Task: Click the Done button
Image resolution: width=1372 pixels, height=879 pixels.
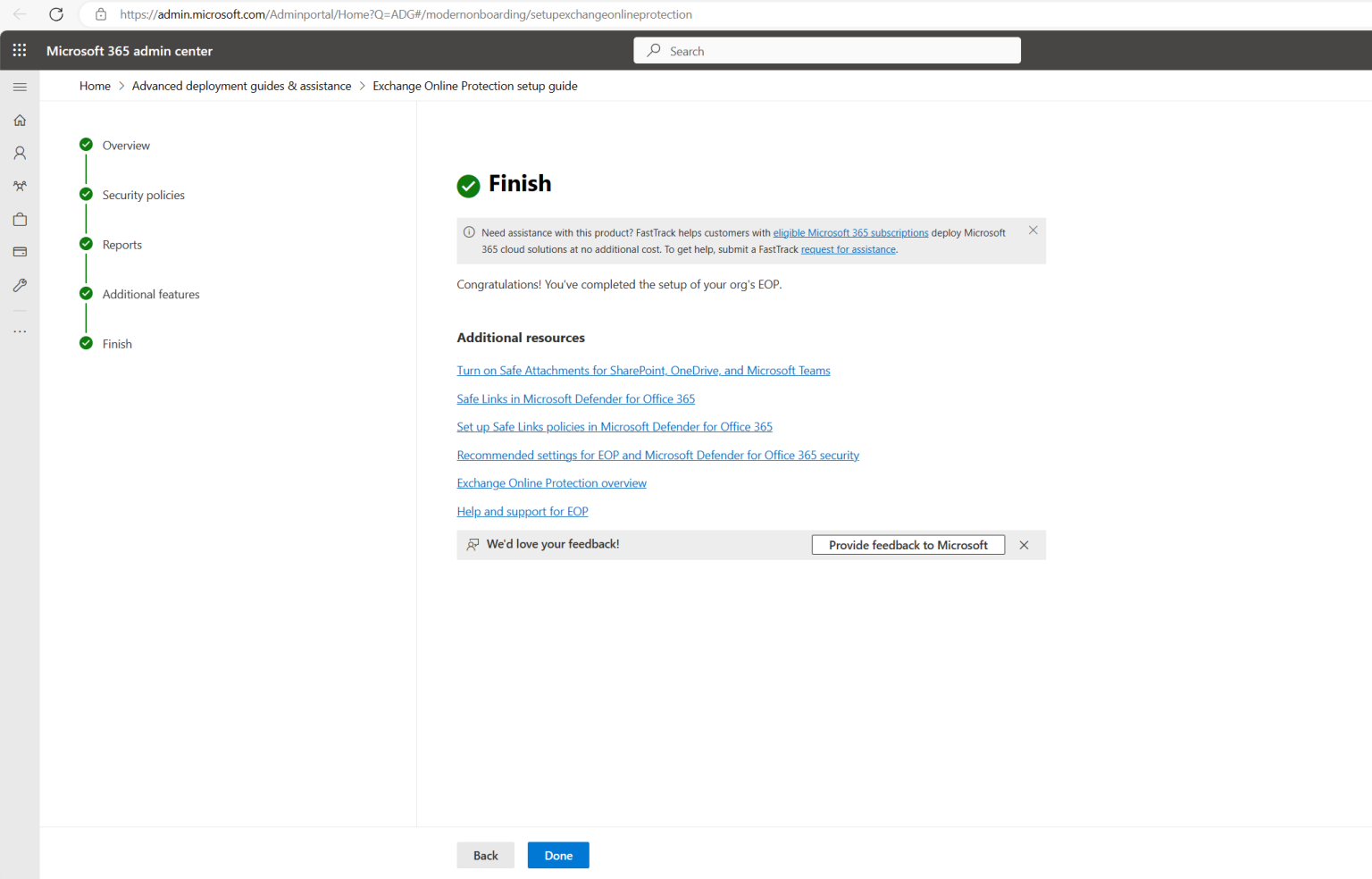Action: coord(557,855)
